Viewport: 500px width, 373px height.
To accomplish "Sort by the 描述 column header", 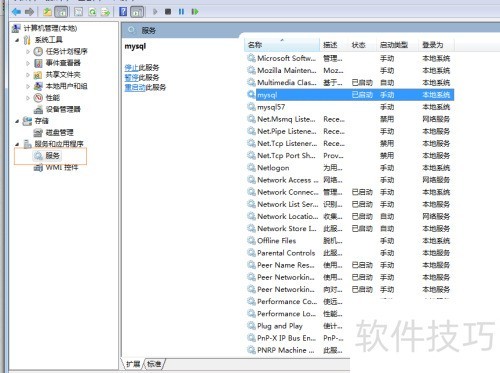I will click(x=334, y=45).
